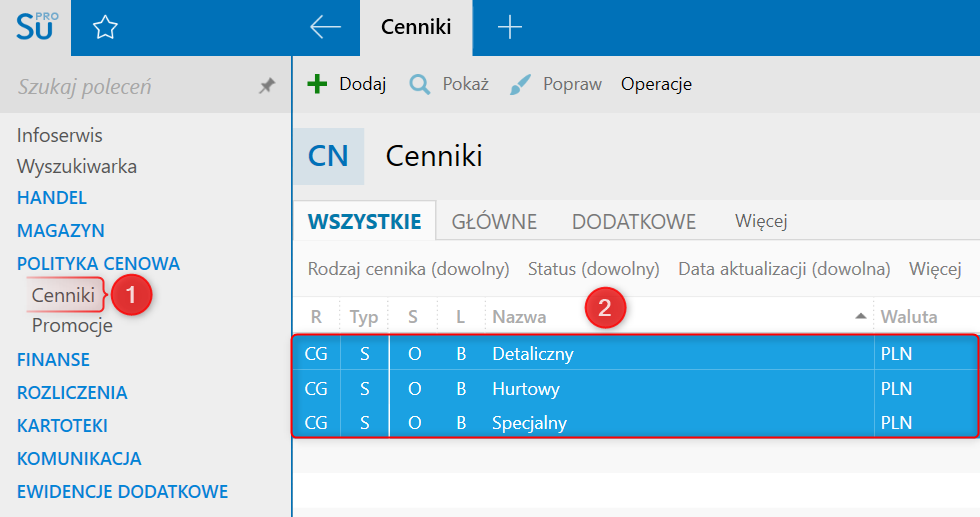This screenshot has height=517, width=980.
Task: Go back with the left arrow icon
Action: 325,27
